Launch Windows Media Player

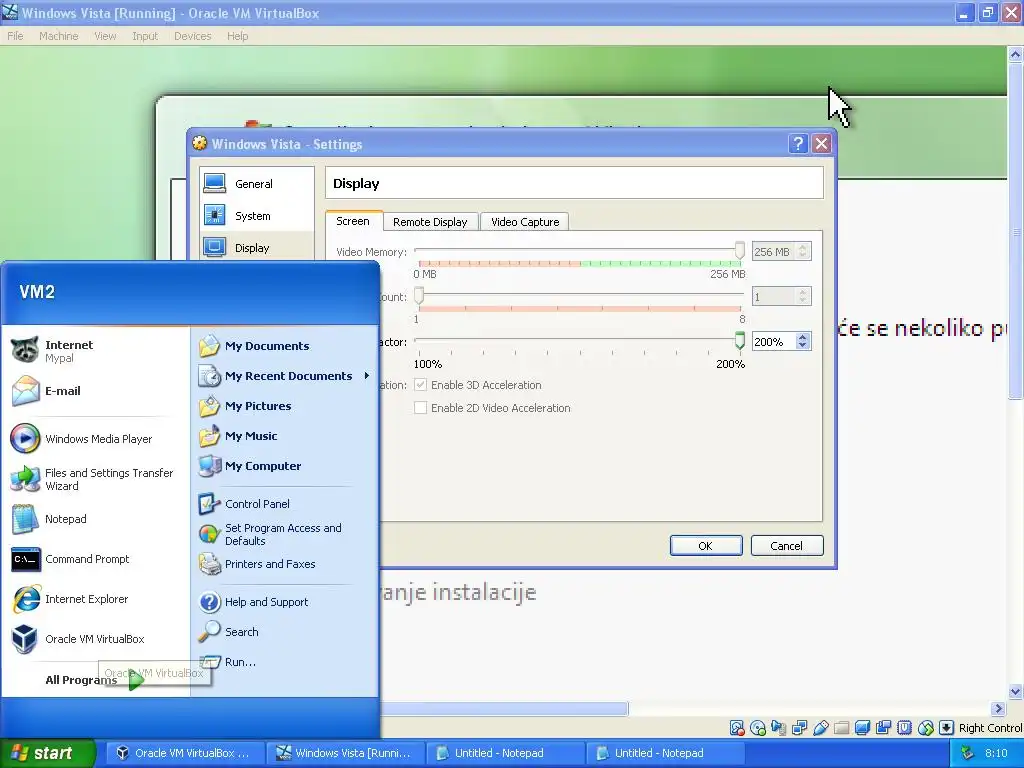click(x=95, y=439)
